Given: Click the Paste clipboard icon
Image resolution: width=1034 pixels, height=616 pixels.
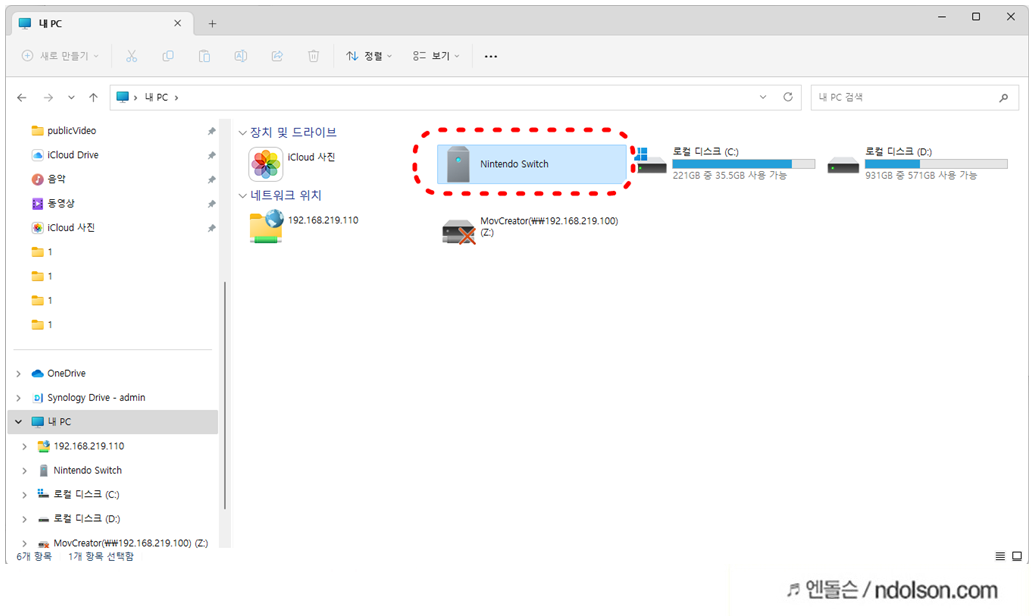Looking at the screenshot, I should pyautogui.click(x=204, y=56).
